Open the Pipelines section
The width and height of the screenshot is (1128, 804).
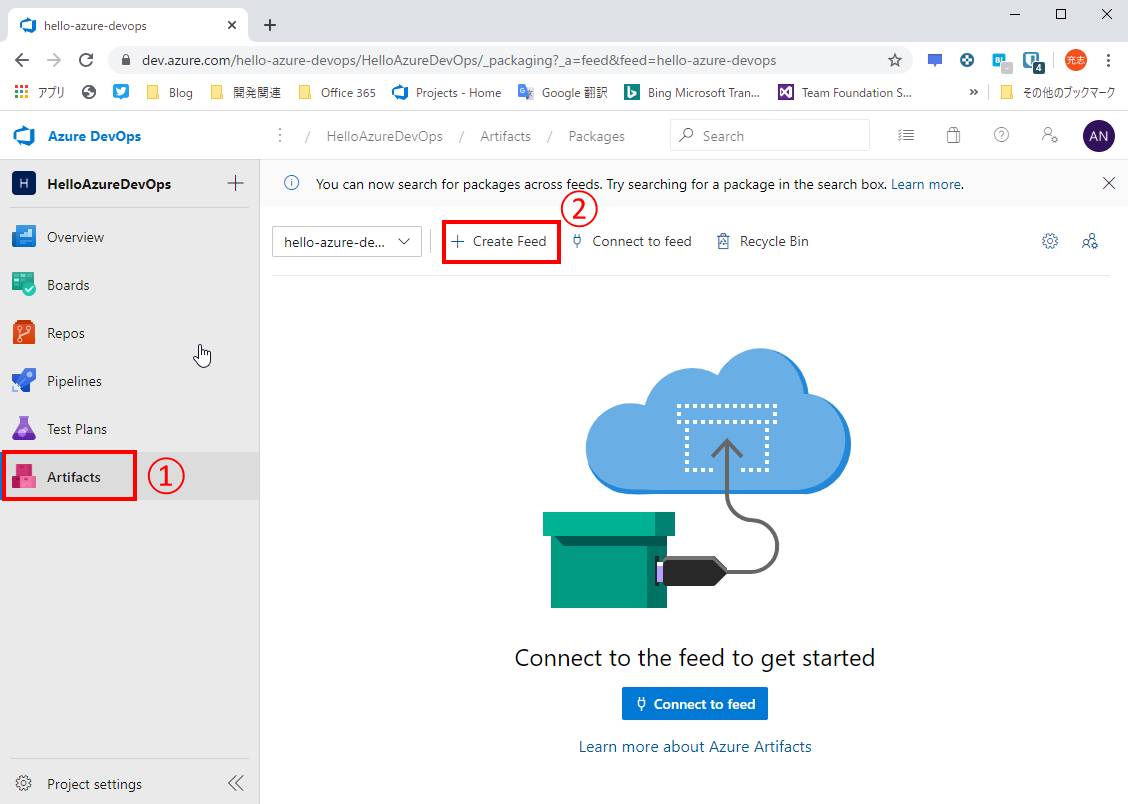[x=74, y=380]
